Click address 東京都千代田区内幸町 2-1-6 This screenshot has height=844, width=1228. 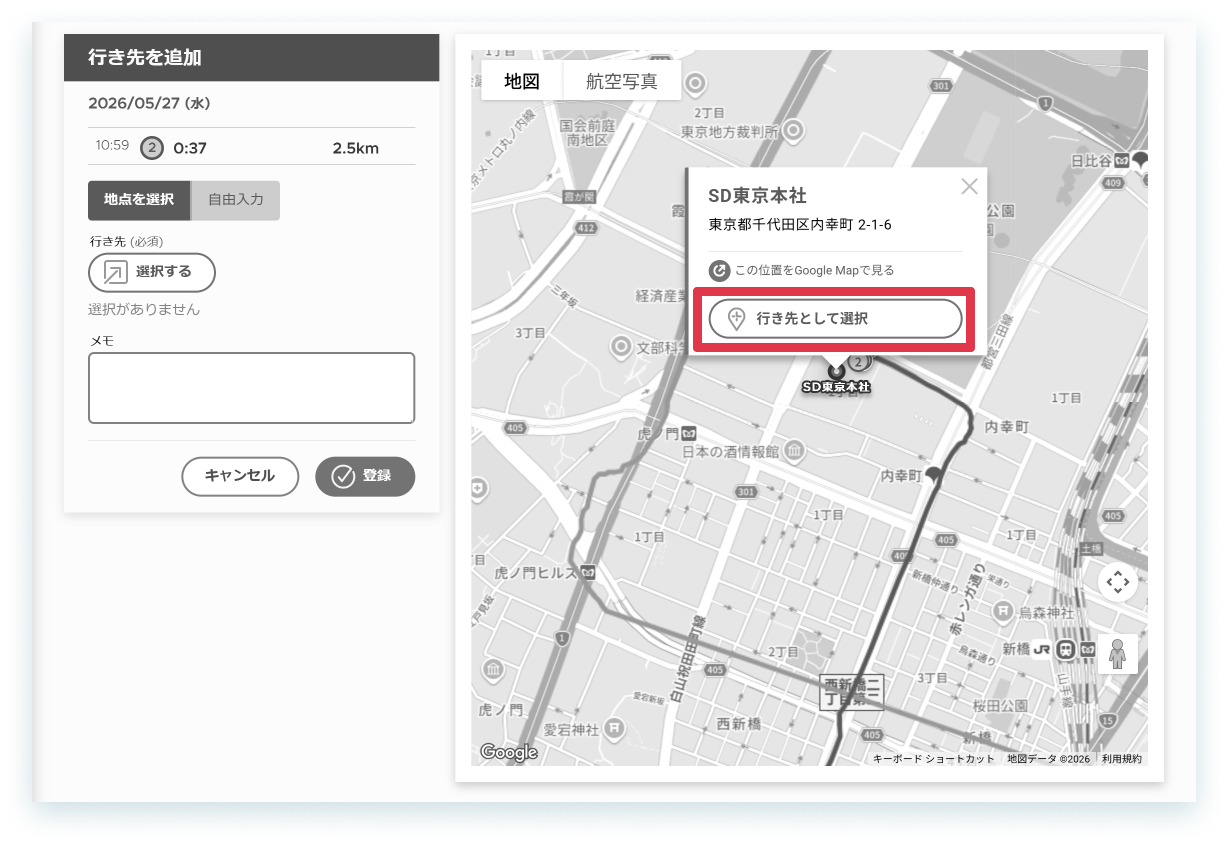point(800,225)
